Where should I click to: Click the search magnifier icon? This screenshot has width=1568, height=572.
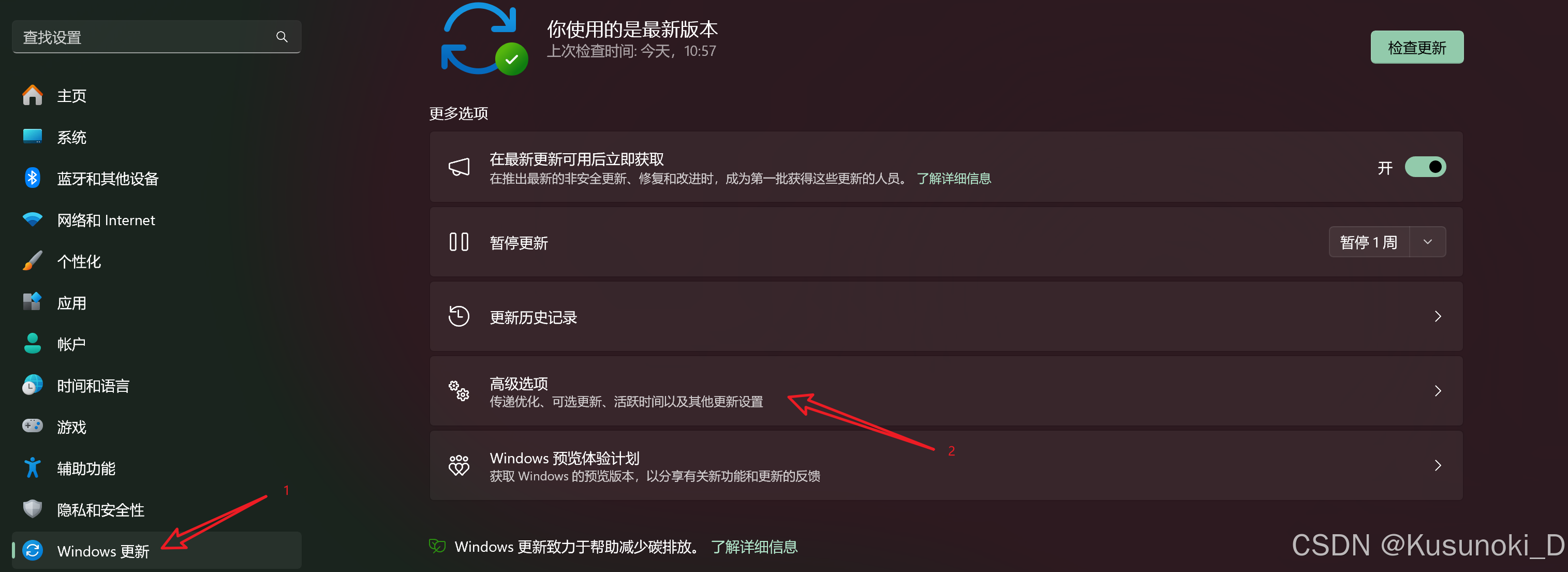[x=281, y=37]
